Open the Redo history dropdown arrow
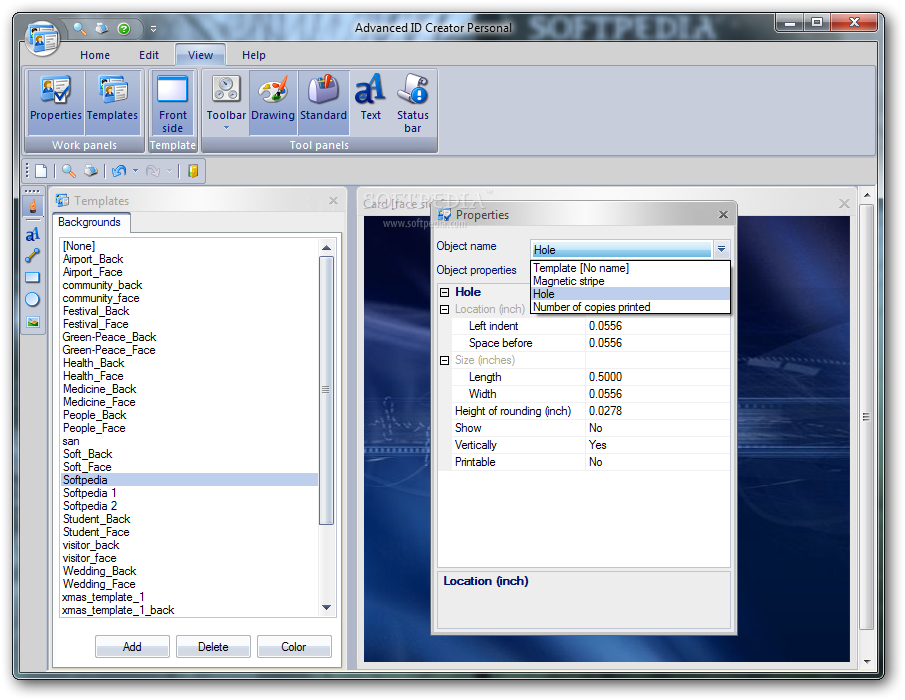 pos(170,171)
